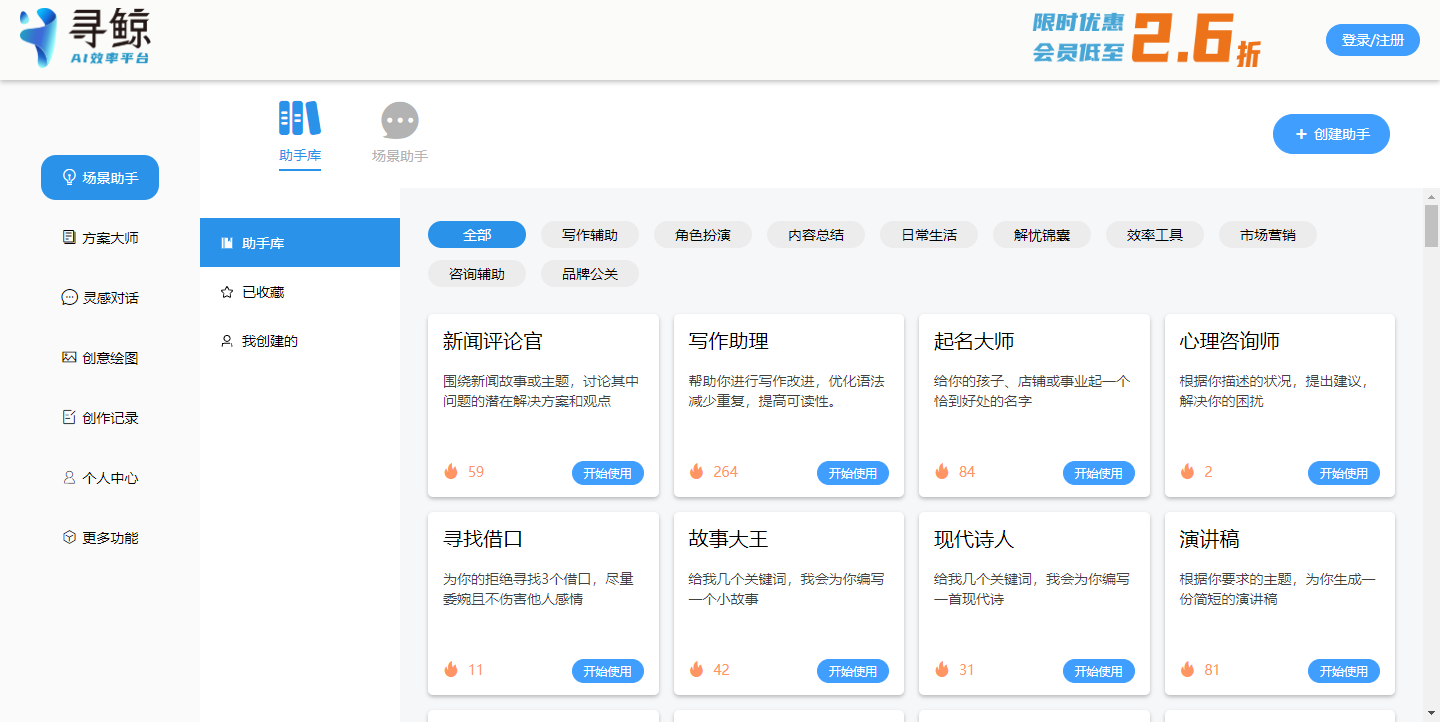Click the 创建助手 button
The width and height of the screenshot is (1440, 722).
(x=1331, y=134)
